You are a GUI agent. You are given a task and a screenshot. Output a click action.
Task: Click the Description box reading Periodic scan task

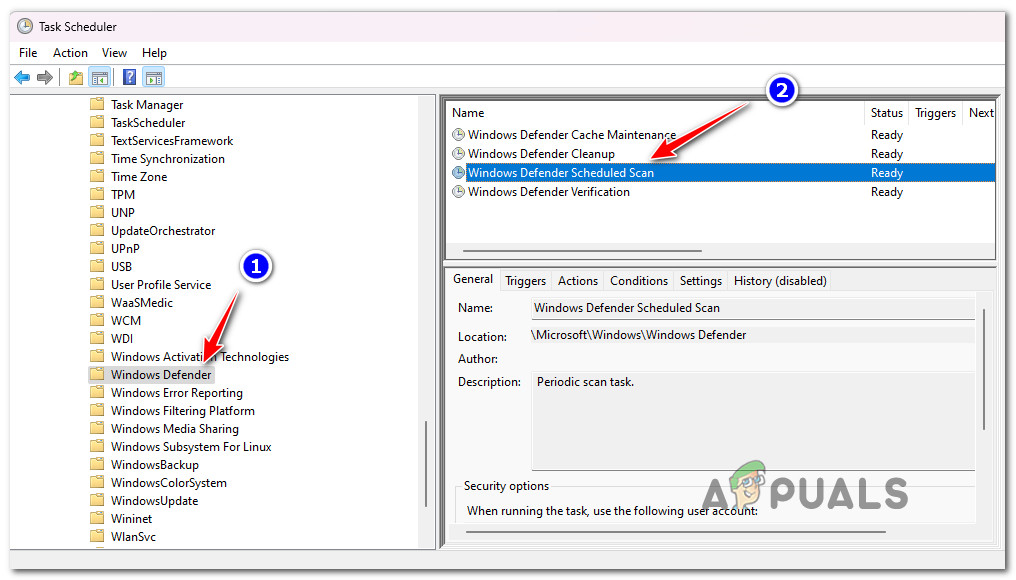pyautogui.click(x=753, y=421)
